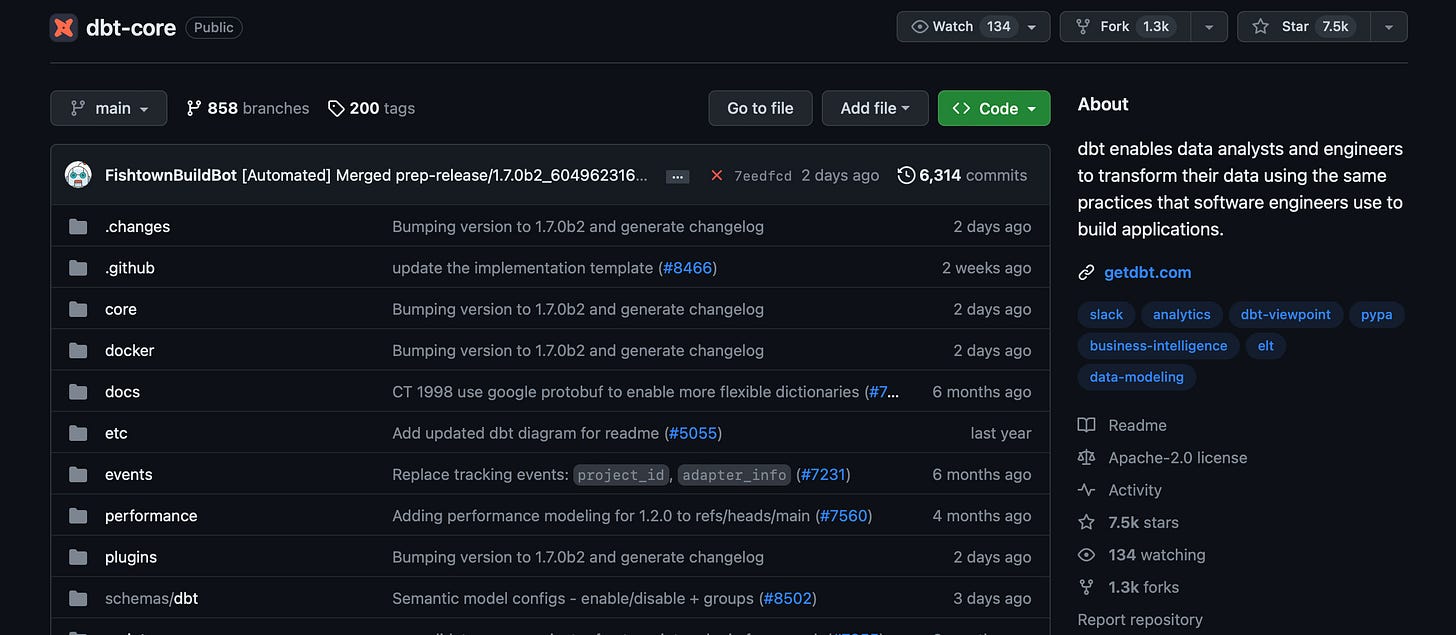Open the Activity sidebar link
This screenshot has width=1456, height=635.
click(1135, 490)
